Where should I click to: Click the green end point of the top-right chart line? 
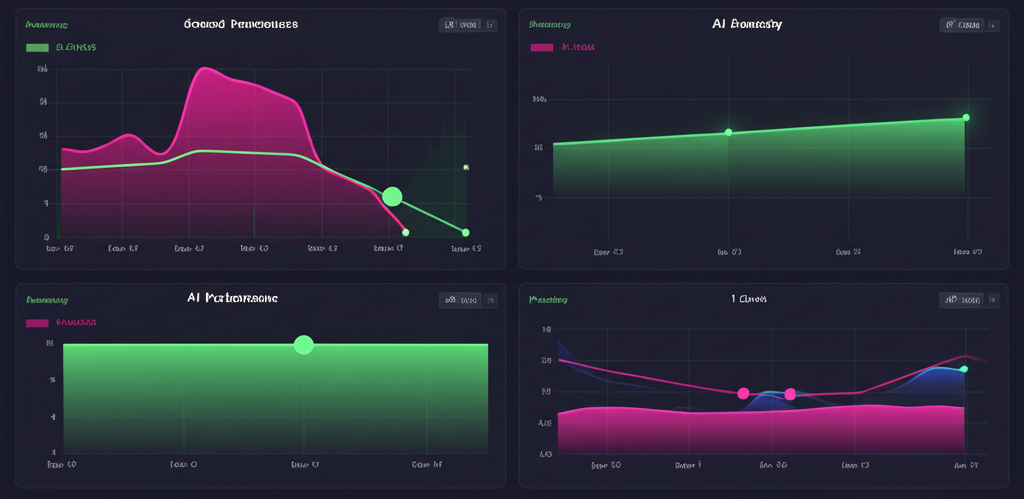click(966, 118)
